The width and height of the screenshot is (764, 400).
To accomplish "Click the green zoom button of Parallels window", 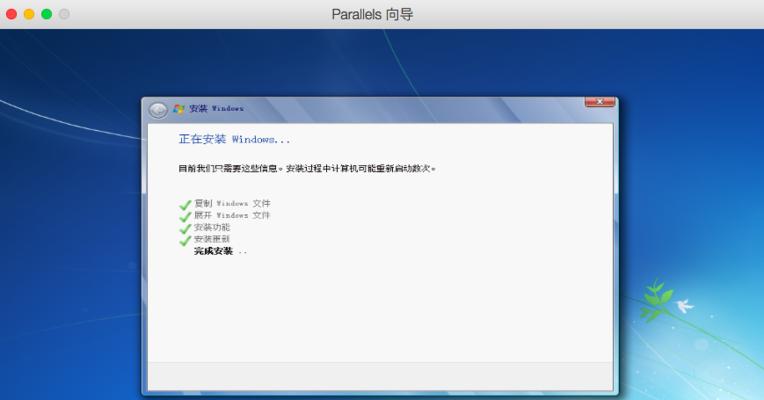I will point(47,14).
